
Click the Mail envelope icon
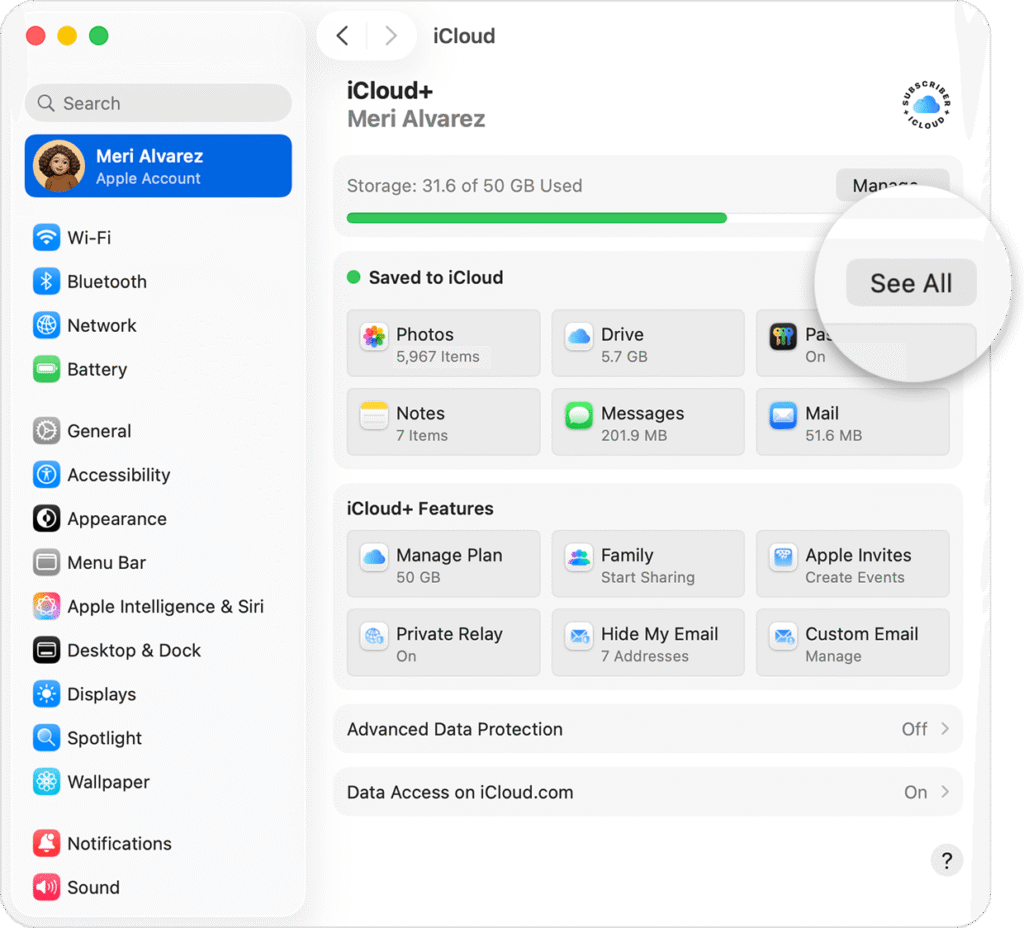782,415
